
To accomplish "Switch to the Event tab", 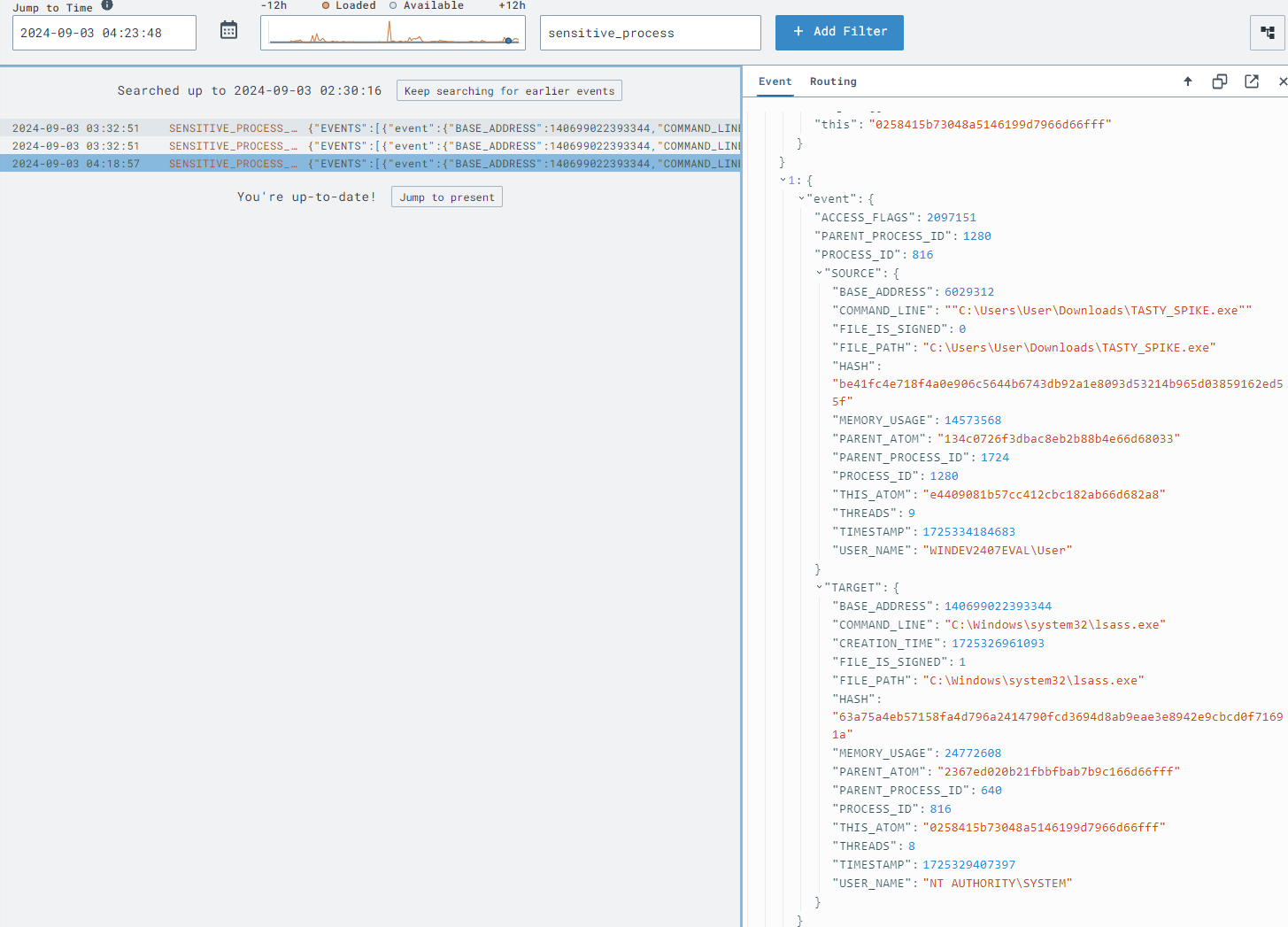I will (775, 81).
